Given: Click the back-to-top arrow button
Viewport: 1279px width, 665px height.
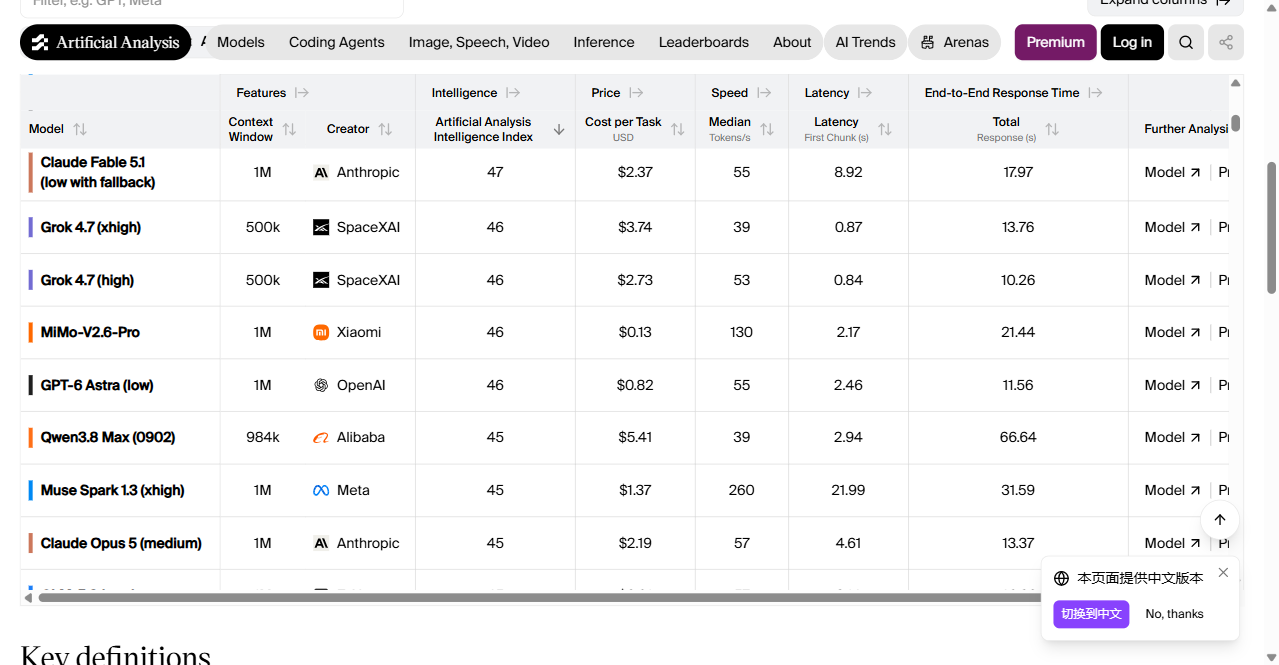Looking at the screenshot, I should 1220,520.
